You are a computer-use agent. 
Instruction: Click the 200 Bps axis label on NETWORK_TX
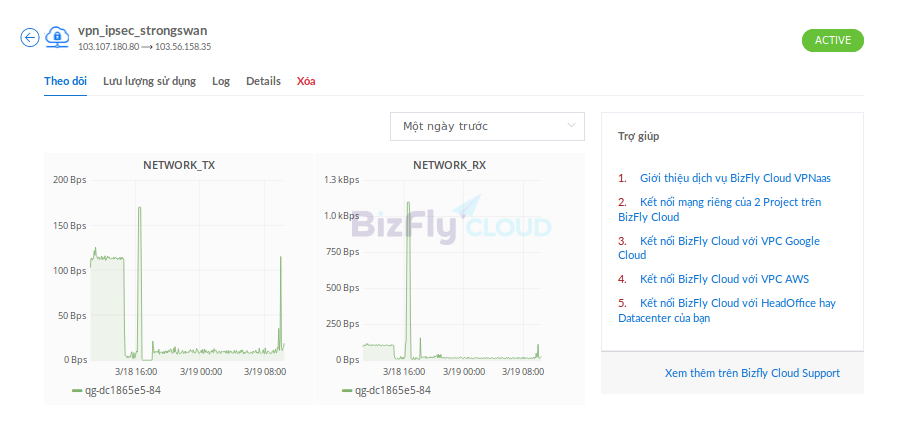(x=69, y=180)
